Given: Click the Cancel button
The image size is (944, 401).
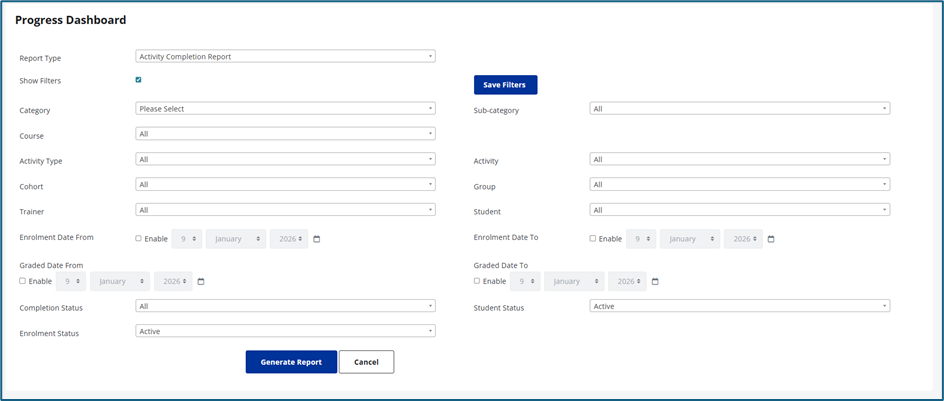Looking at the screenshot, I should click(x=366, y=362).
